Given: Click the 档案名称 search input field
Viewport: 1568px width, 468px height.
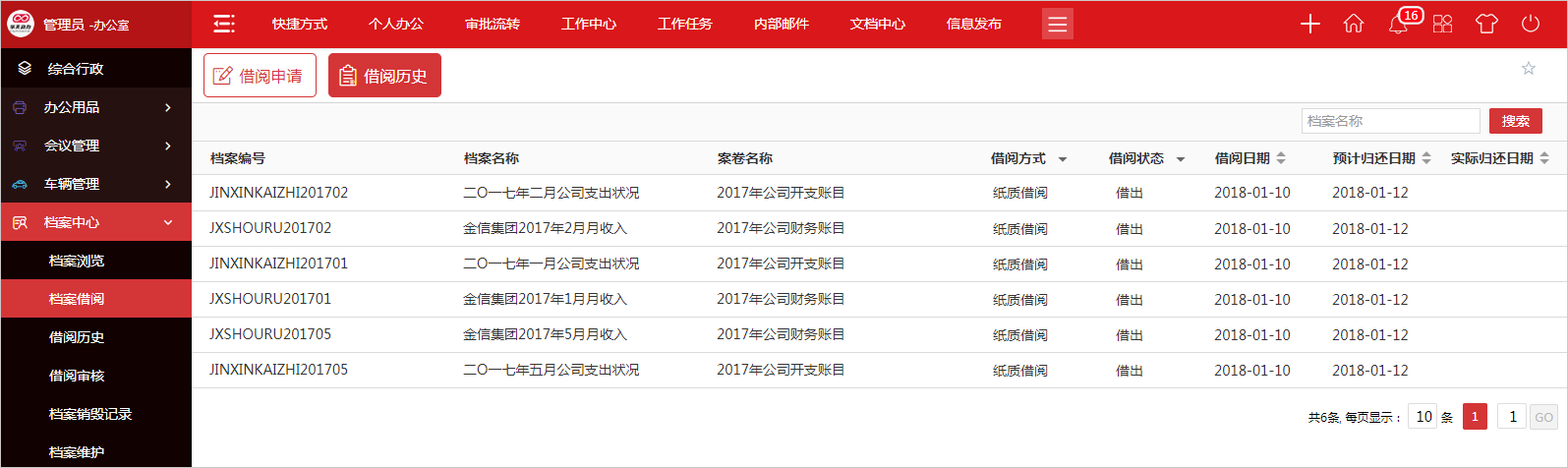Looking at the screenshot, I should [x=1390, y=121].
